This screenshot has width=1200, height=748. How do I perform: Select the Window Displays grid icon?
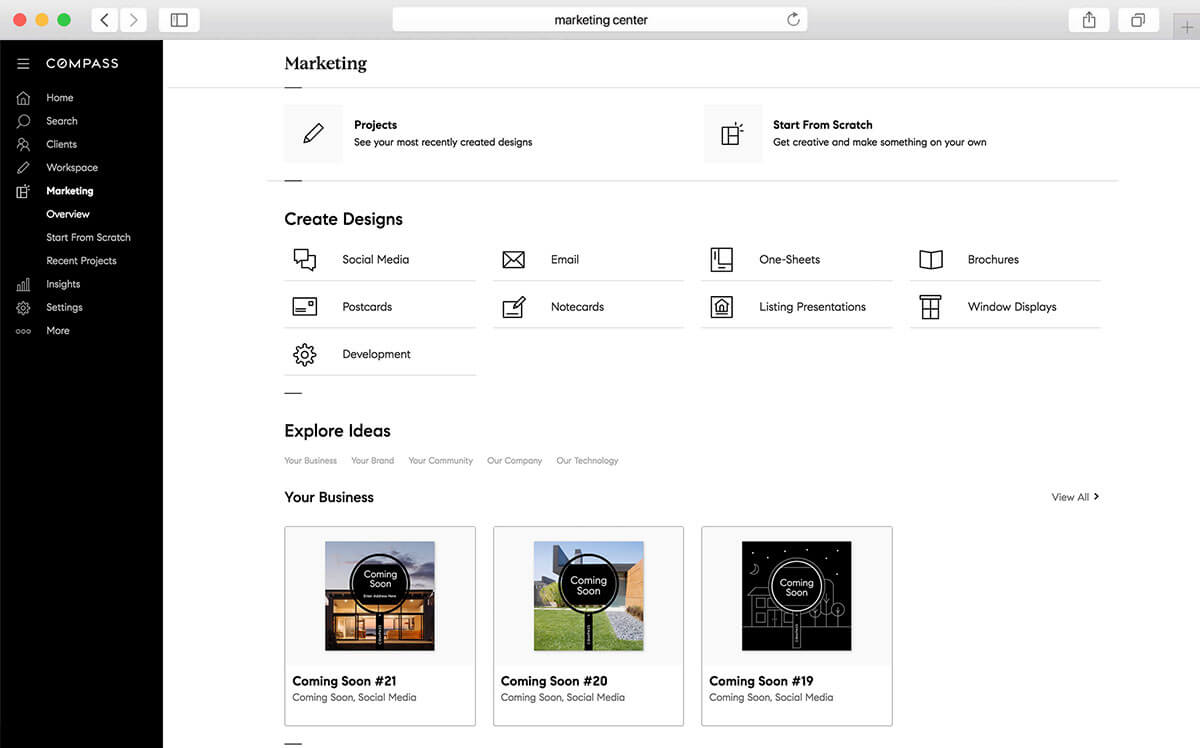930,307
